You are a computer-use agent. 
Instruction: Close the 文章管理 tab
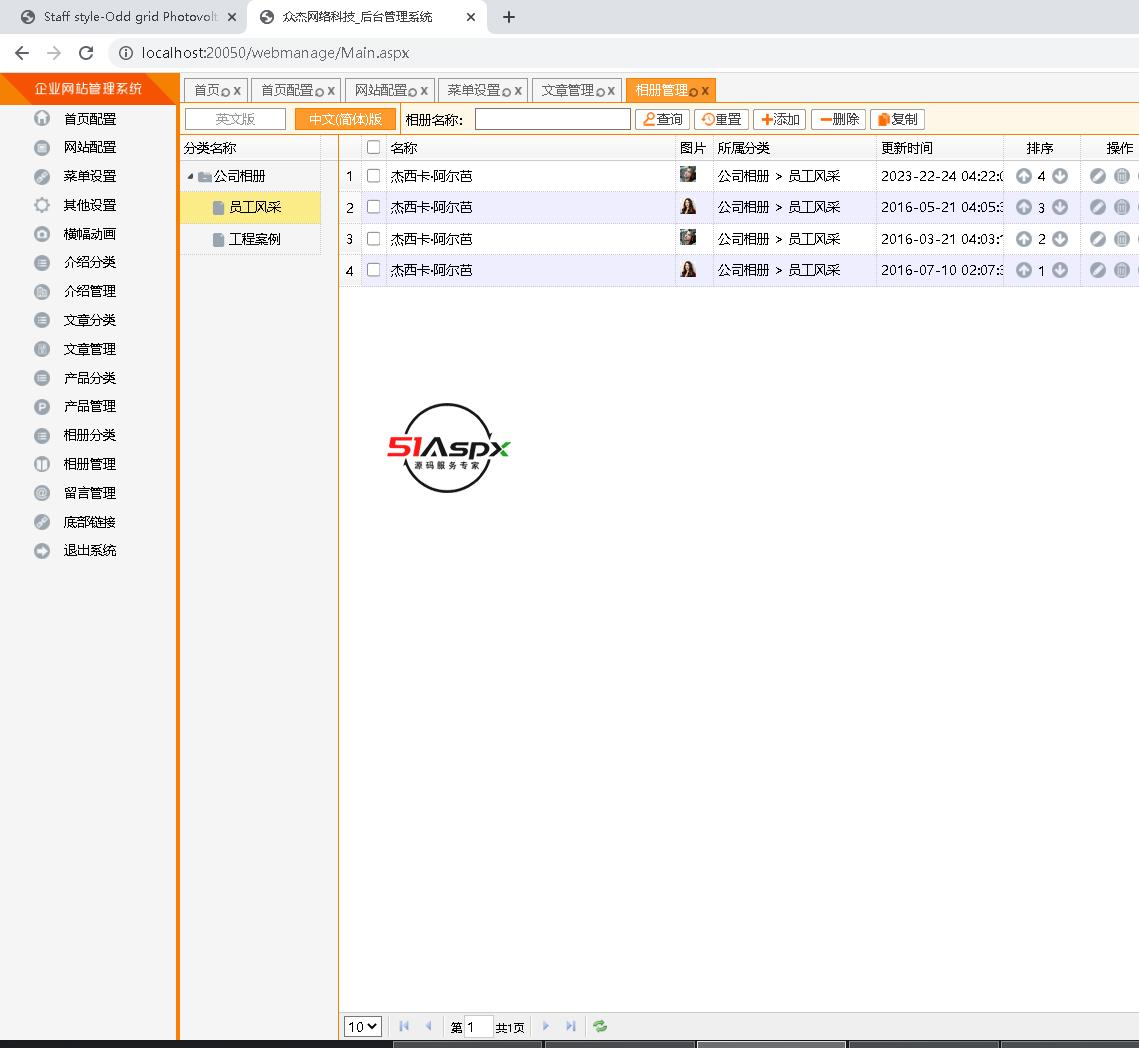pos(611,91)
